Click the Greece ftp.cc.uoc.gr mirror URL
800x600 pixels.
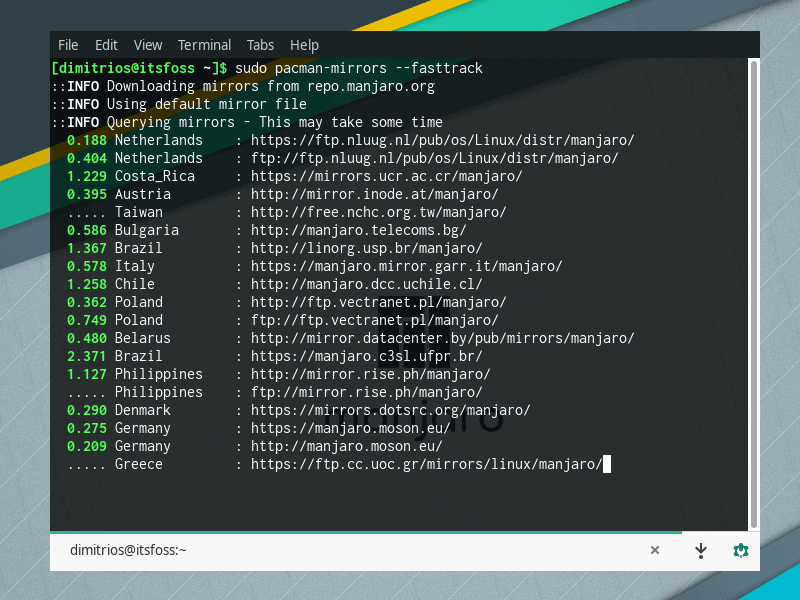click(x=426, y=464)
